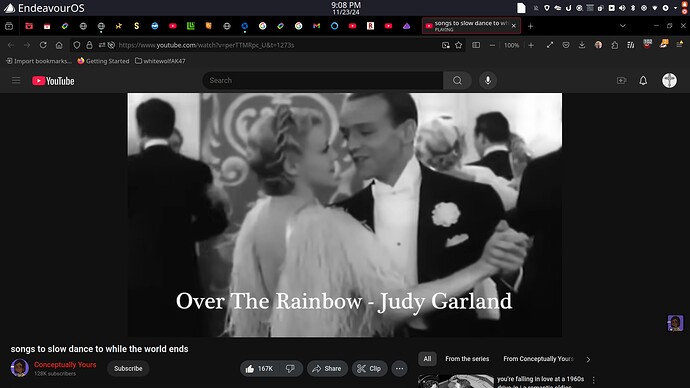Open tracking protection shield info

click(77, 45)
